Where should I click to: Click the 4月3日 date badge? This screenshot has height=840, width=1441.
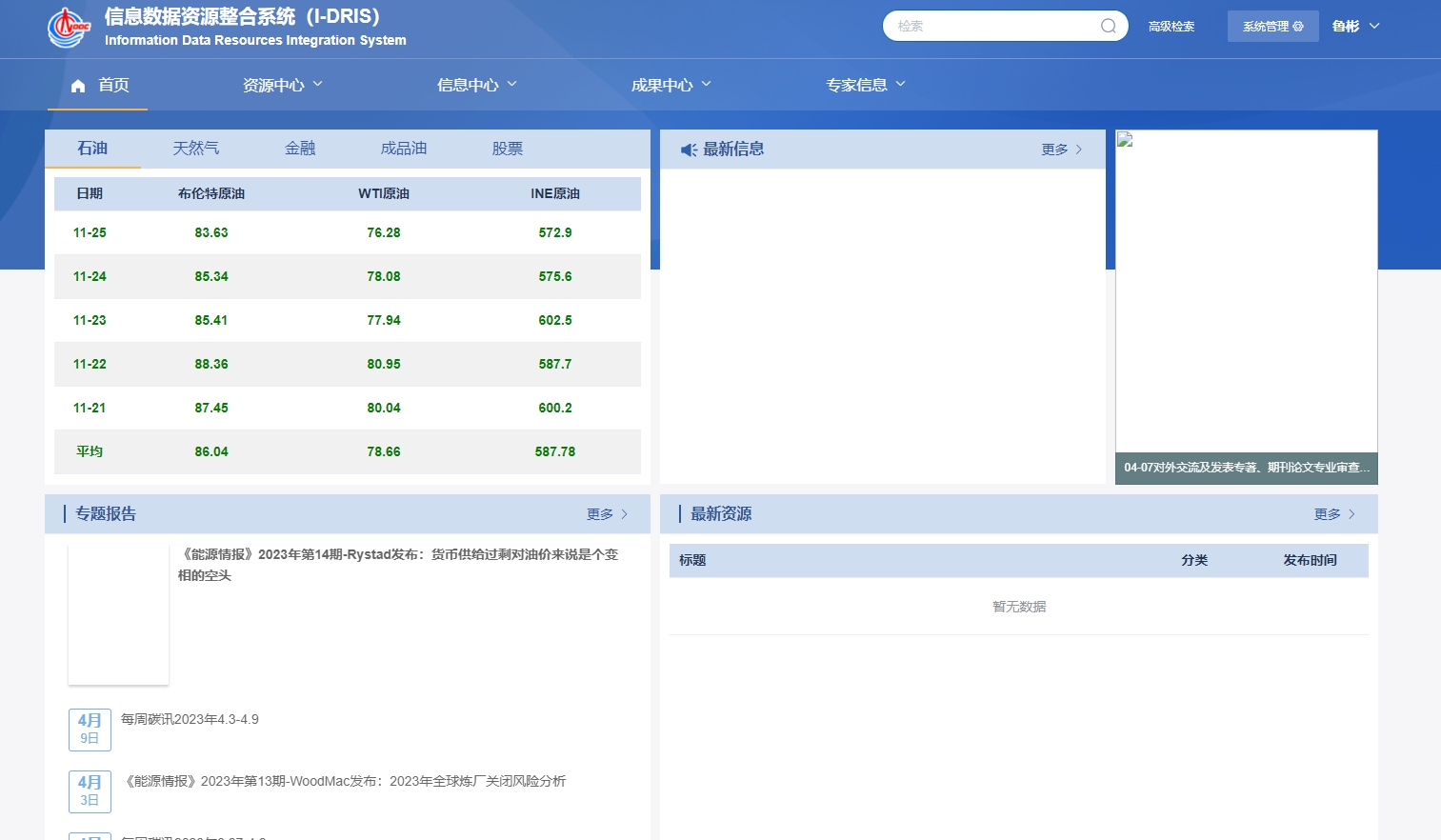pyautogui.click(x=90, y=791)
